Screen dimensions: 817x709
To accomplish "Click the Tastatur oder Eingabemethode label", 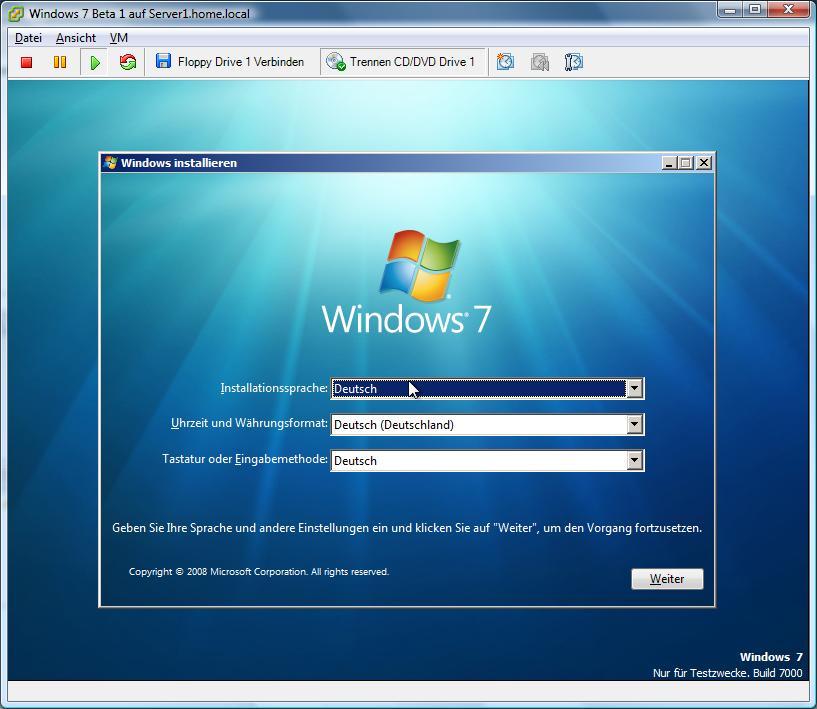I will click(x=245, y=459).
